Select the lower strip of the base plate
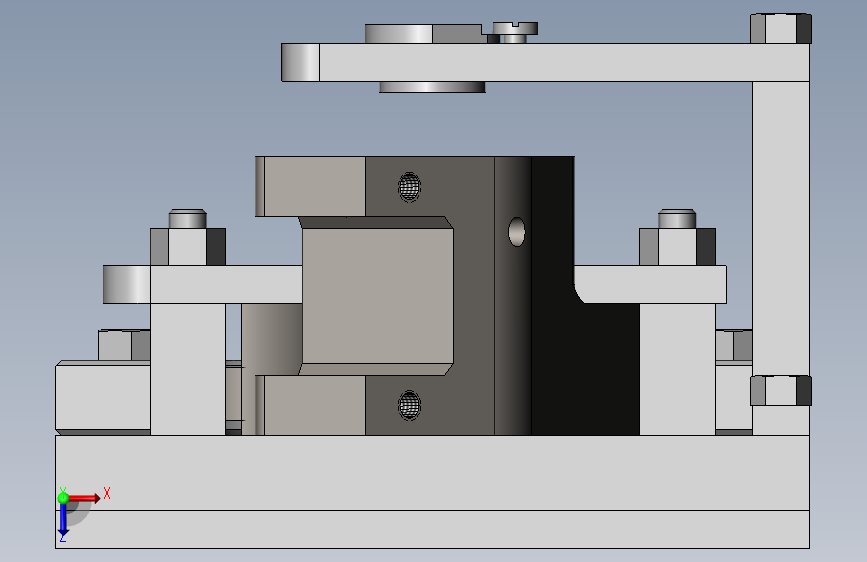 pyautogui.click(x=432, y=529)
